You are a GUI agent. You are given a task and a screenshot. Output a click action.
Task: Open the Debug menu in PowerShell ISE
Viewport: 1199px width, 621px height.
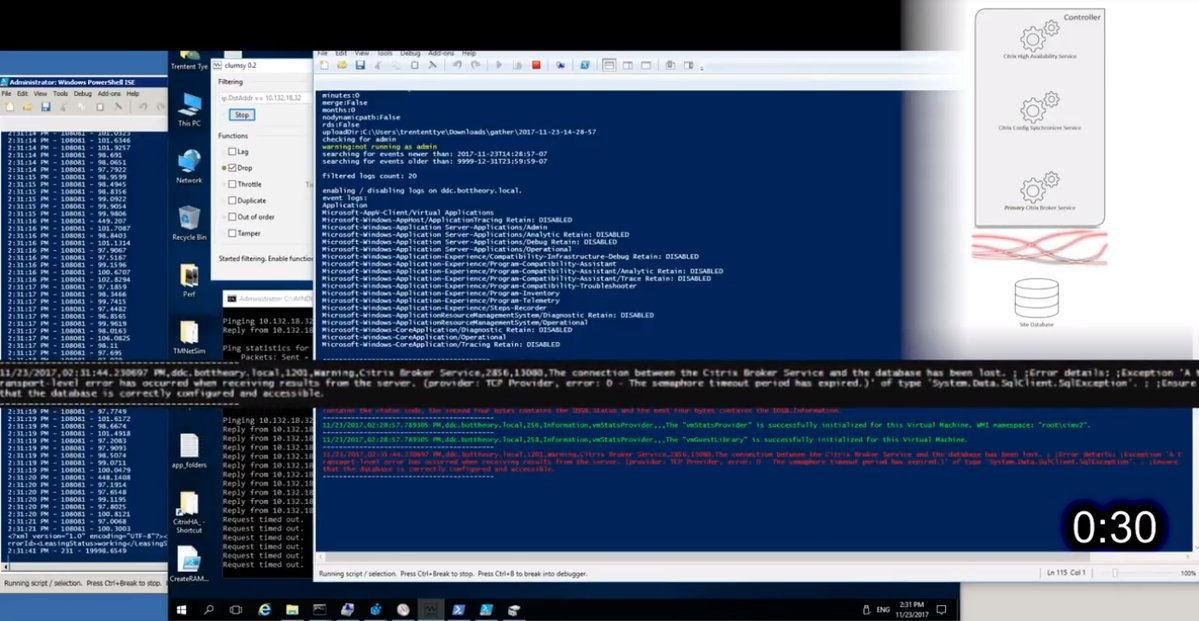click(410, 54)
